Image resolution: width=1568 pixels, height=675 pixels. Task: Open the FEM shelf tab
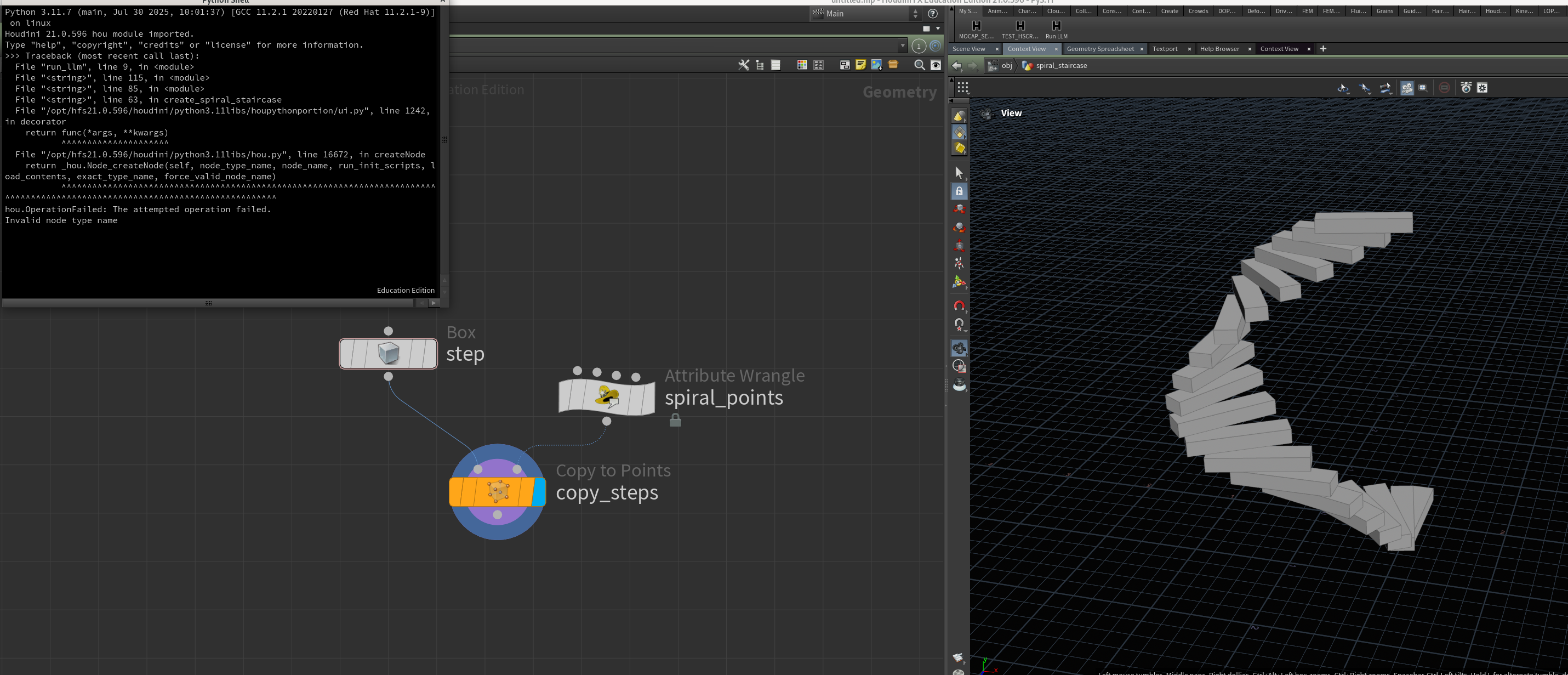tap(1307, 11)
